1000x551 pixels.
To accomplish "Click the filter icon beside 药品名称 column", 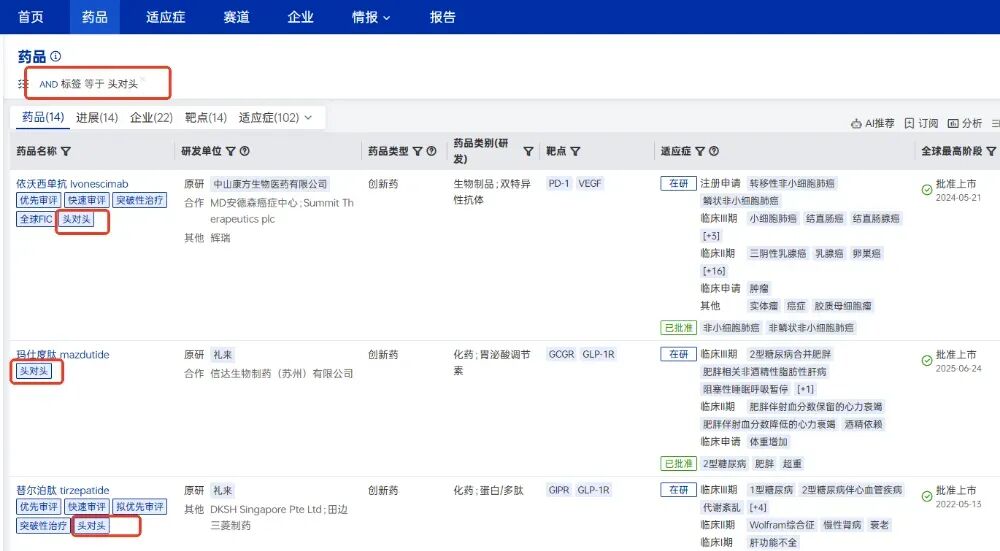I will click(x=66, y=152).
